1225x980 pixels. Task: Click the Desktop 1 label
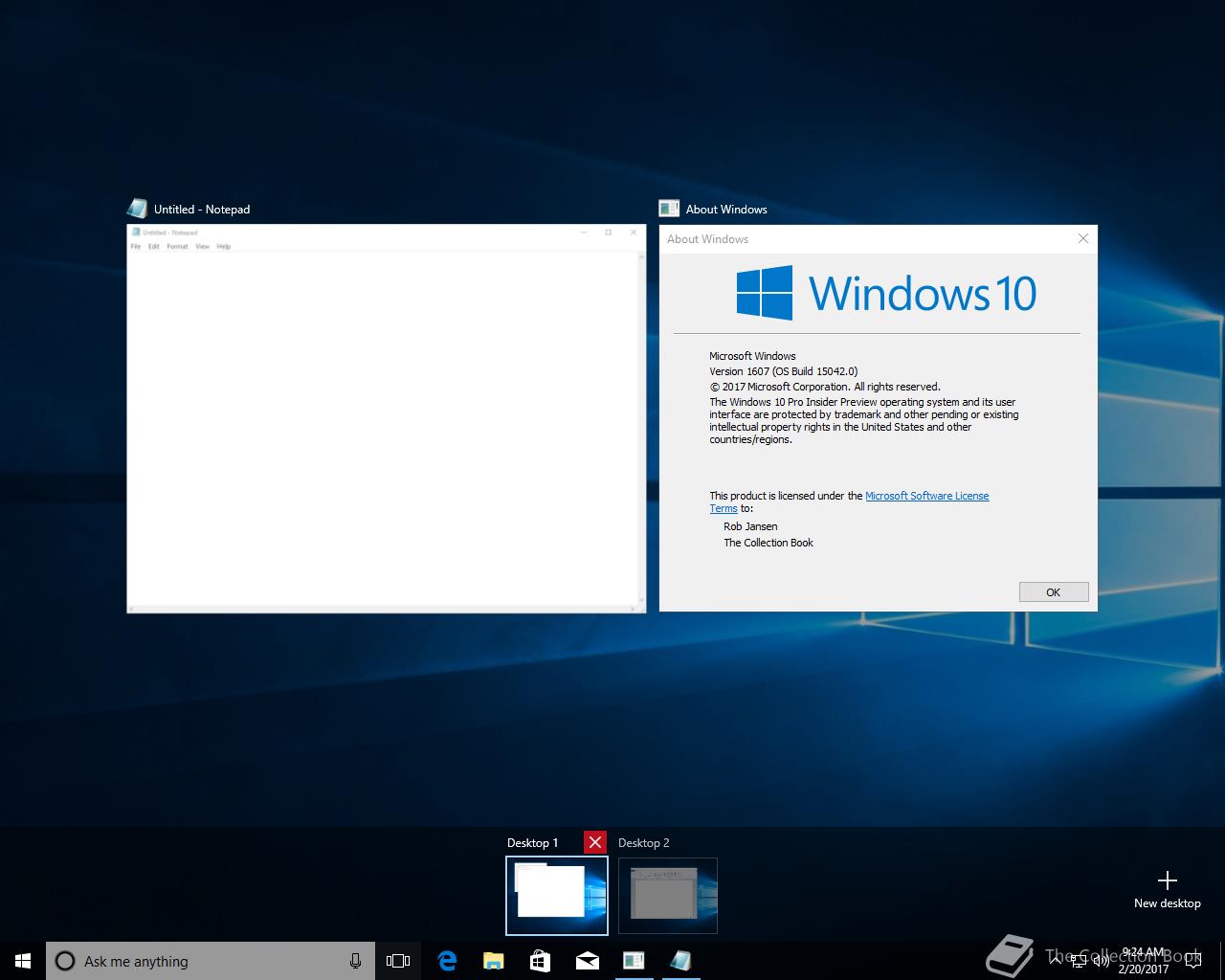click(532, 843)
